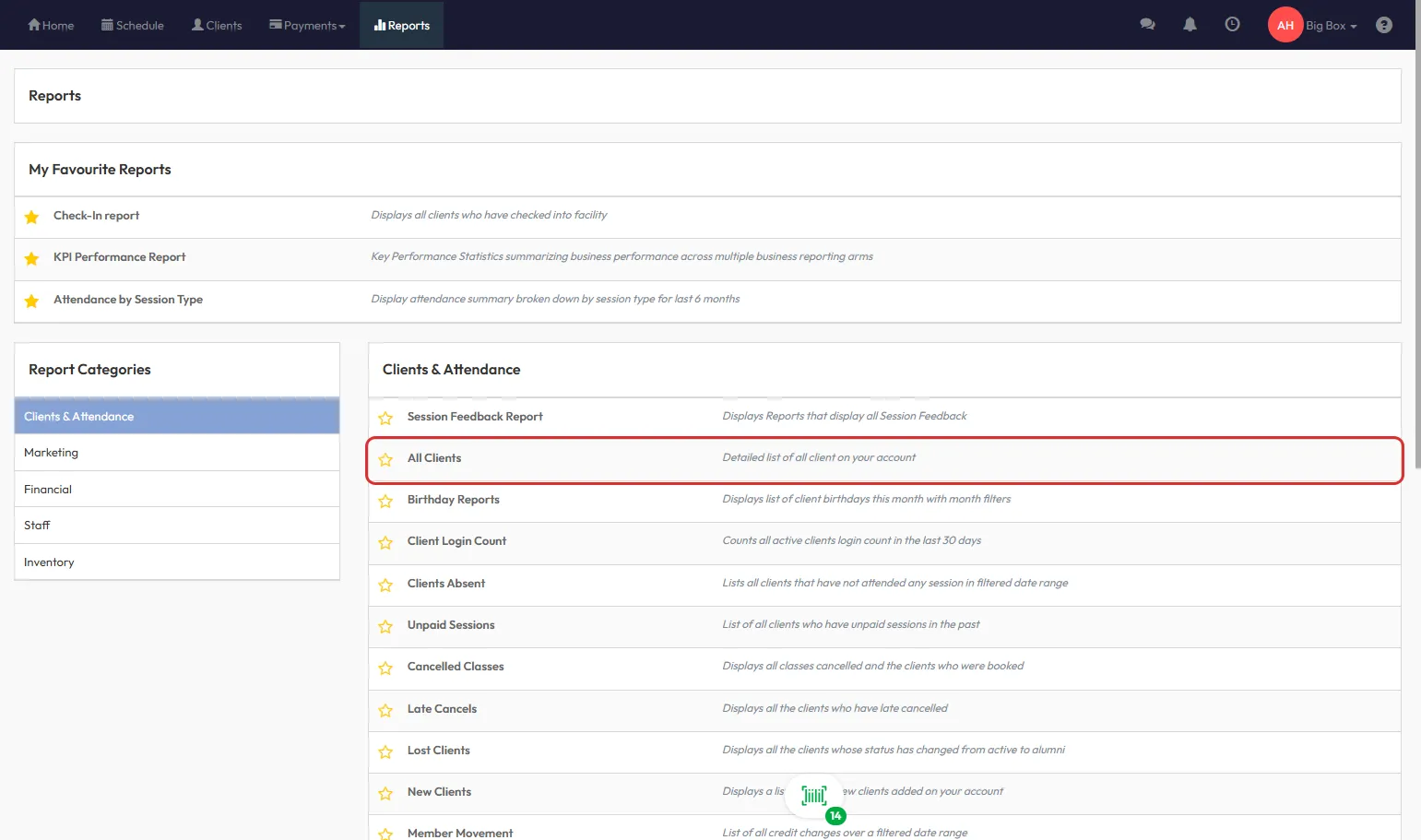Open the chat messages icon
This screenshot has height=840, width=1421.
coord(1147,25)
